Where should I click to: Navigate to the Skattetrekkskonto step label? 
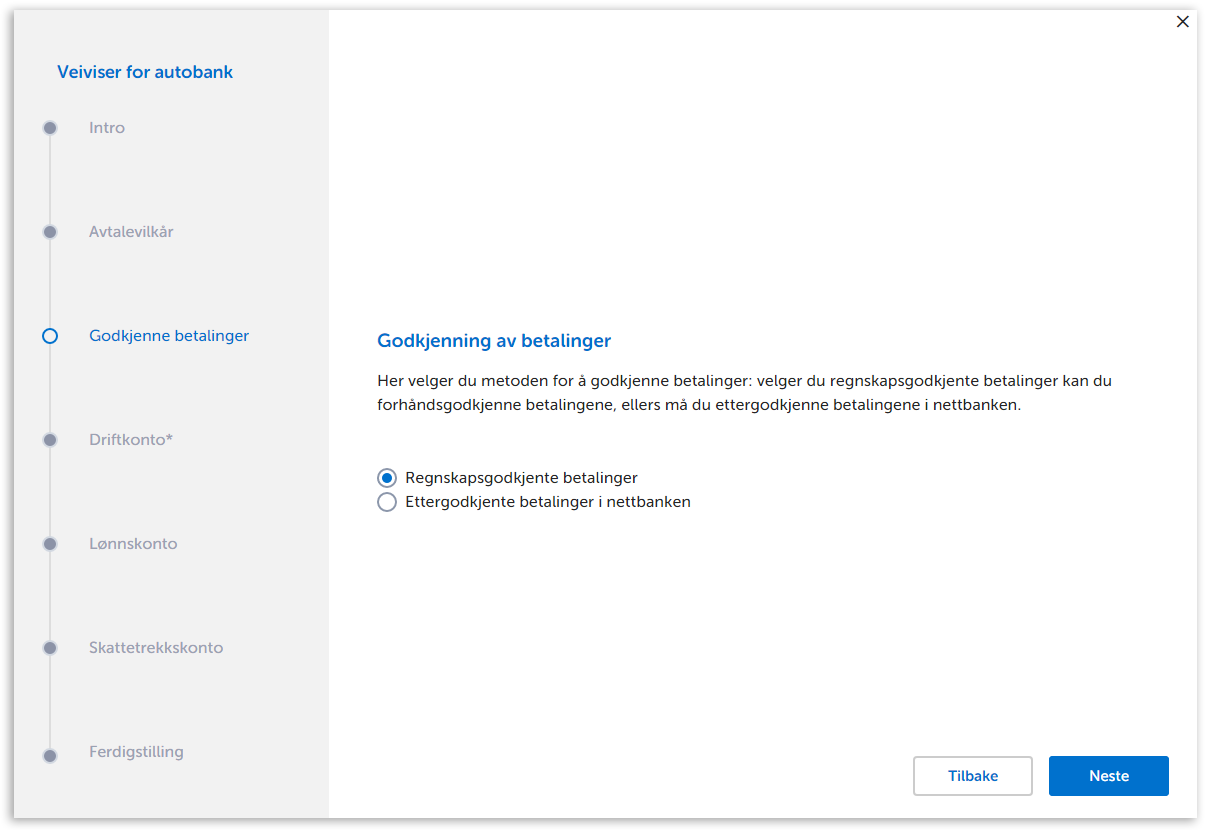pos(156,648)
